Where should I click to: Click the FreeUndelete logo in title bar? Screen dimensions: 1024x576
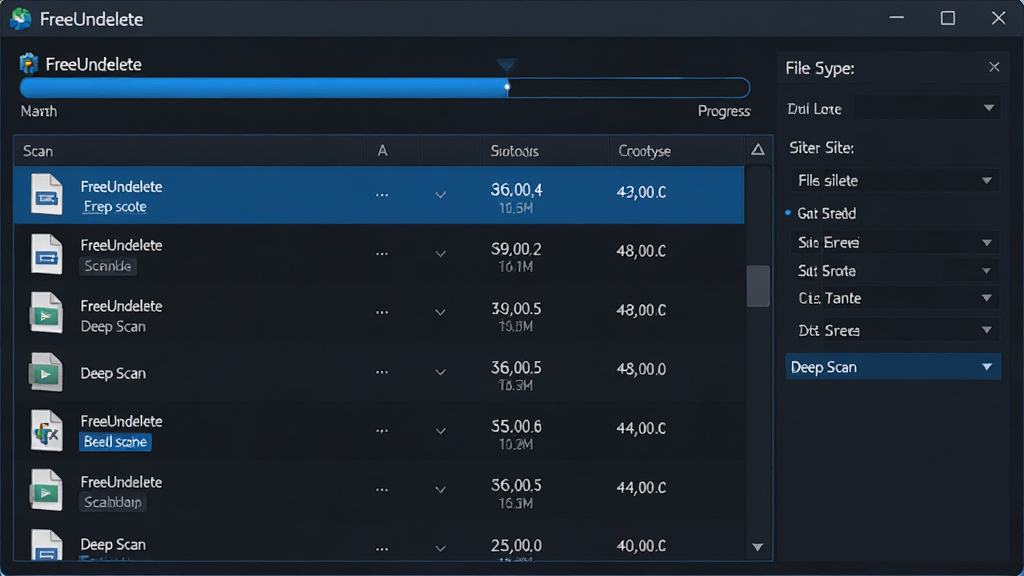21,19
